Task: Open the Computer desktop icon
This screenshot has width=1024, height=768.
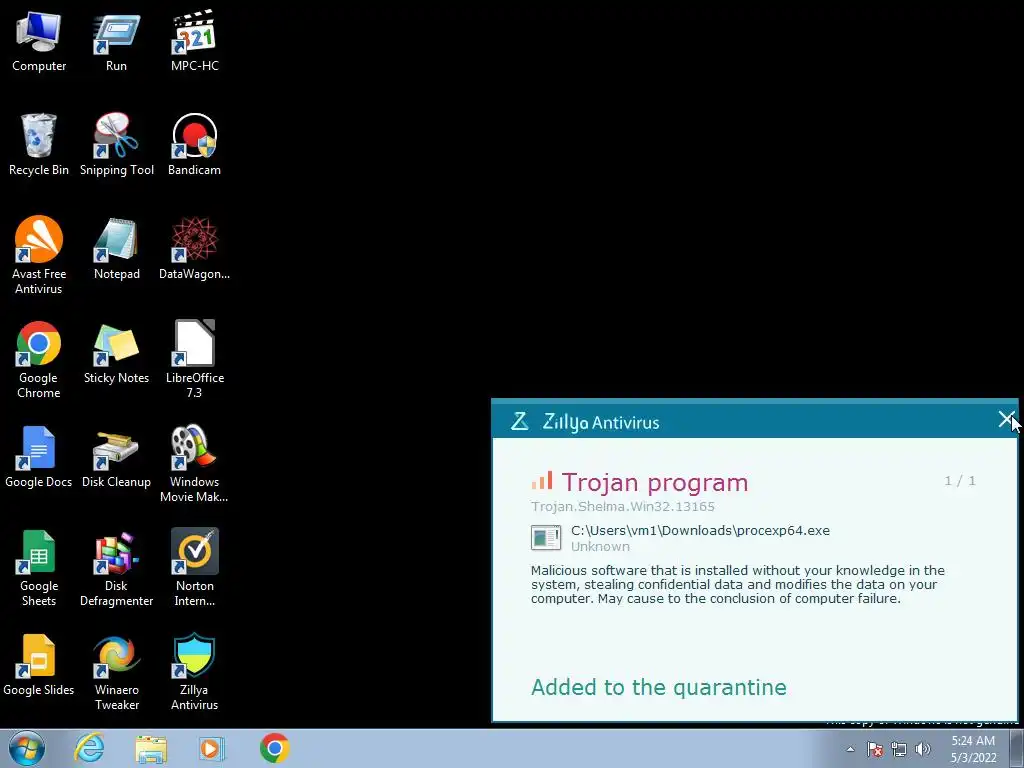Action: pos(39,42)
